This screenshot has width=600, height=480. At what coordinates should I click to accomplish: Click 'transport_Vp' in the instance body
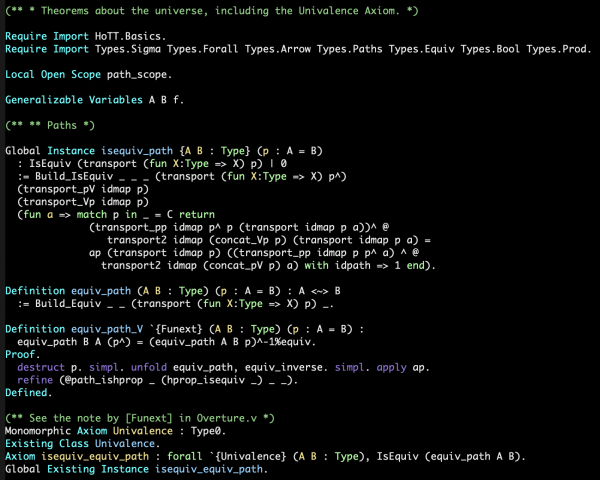[59, 202]
